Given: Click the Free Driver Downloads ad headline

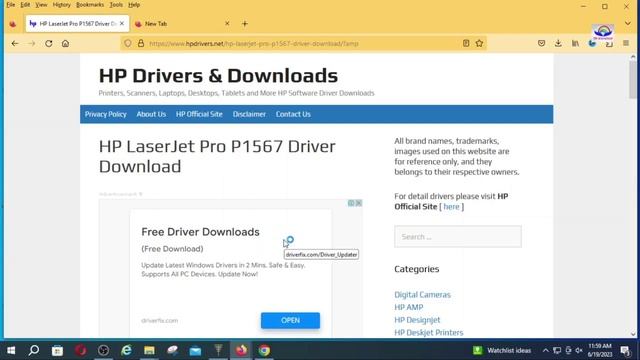Looking at the screenshot, I should (x=200, y=232).
